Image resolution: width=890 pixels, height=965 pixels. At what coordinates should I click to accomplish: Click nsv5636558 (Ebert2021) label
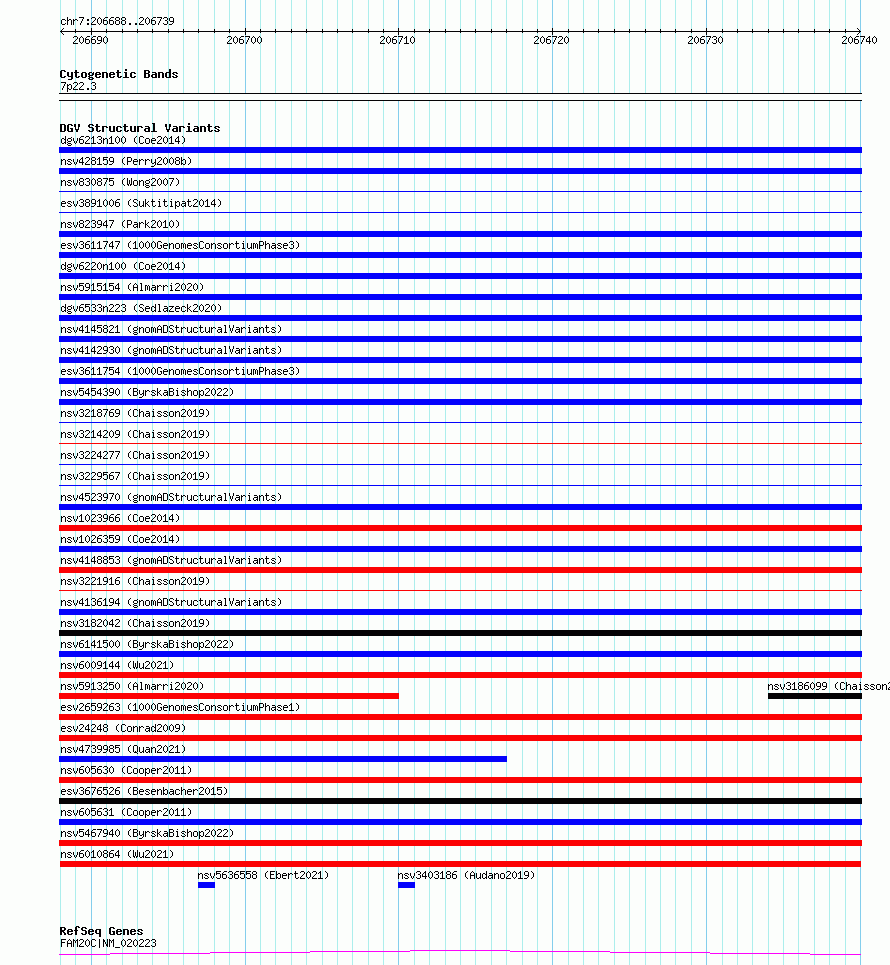coord(263,875)
